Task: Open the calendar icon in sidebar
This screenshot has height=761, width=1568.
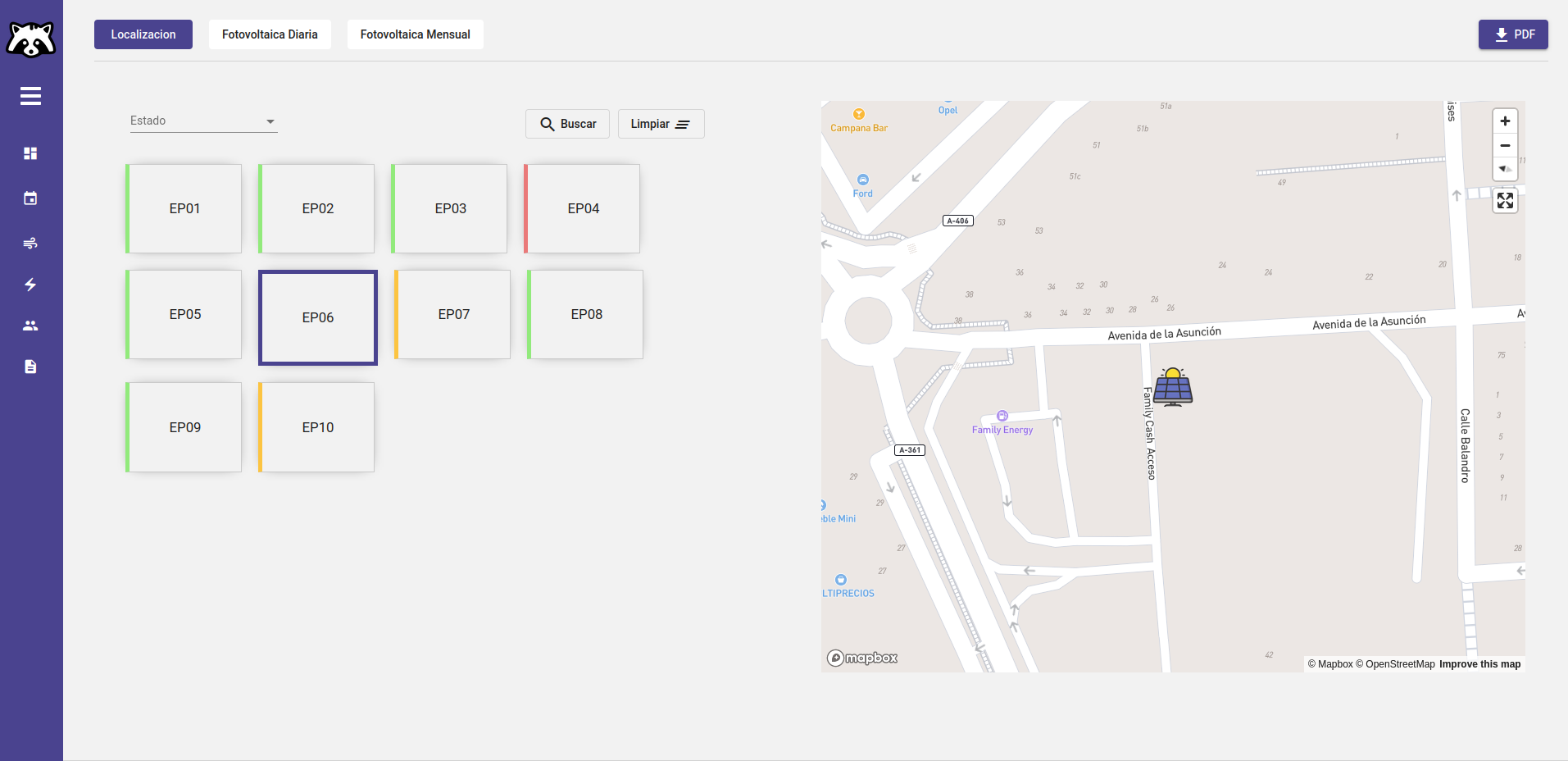Action: 30,198
